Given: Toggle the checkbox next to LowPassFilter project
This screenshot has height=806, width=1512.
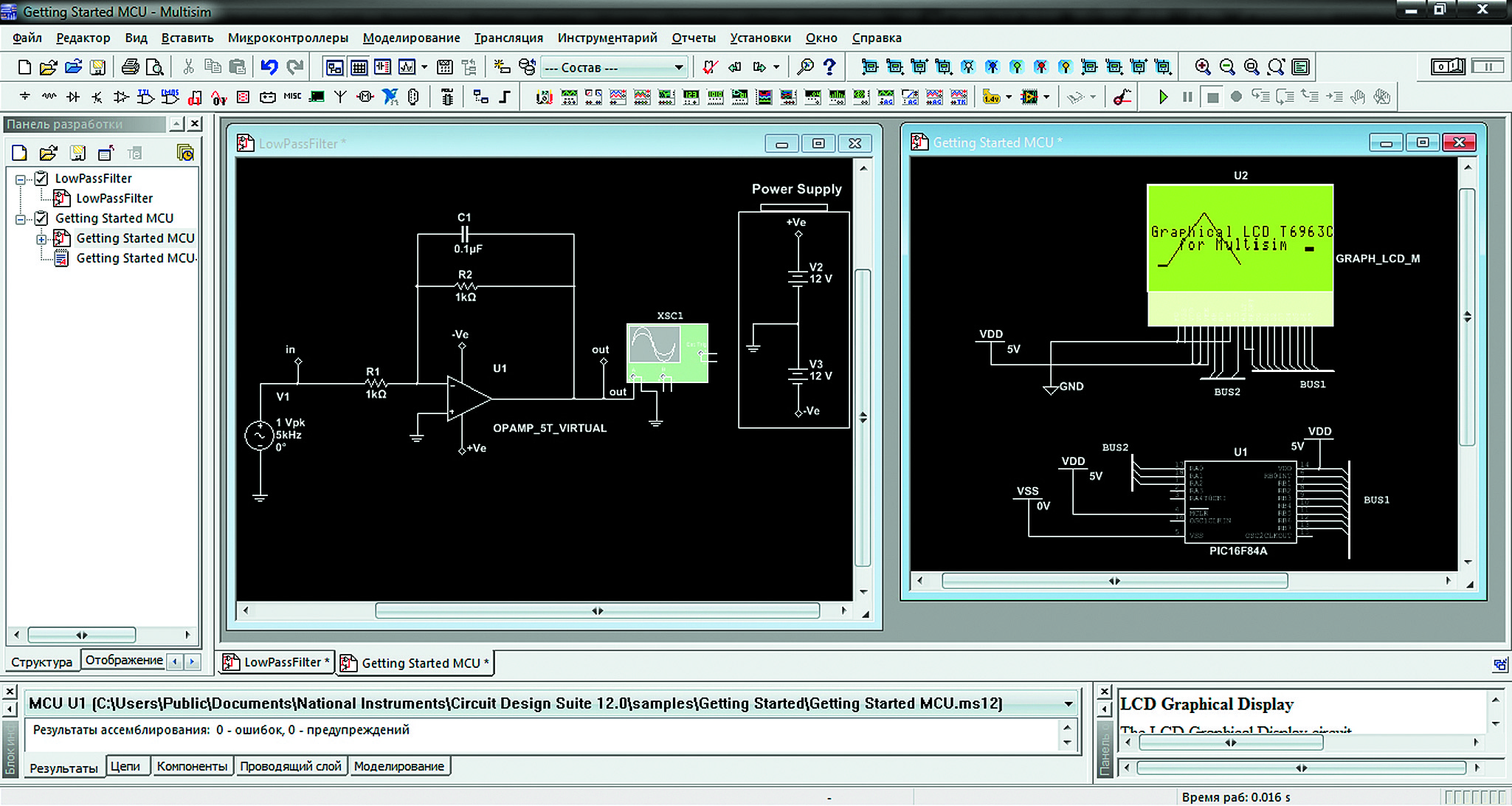Looking at the screenshot, I should tap(42, 178).
